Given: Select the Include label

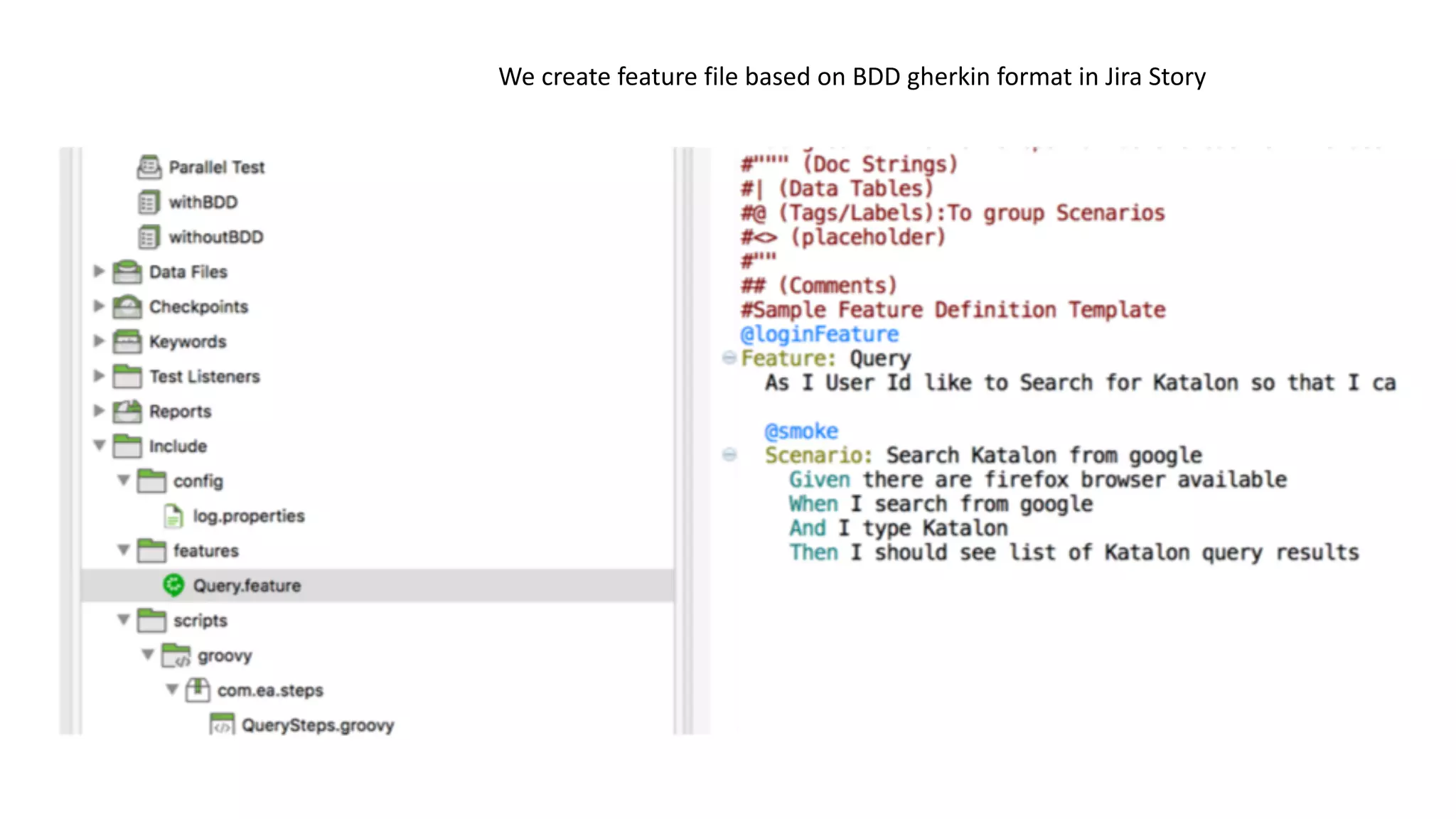Looking at the screenshot, I should (178, 446).
